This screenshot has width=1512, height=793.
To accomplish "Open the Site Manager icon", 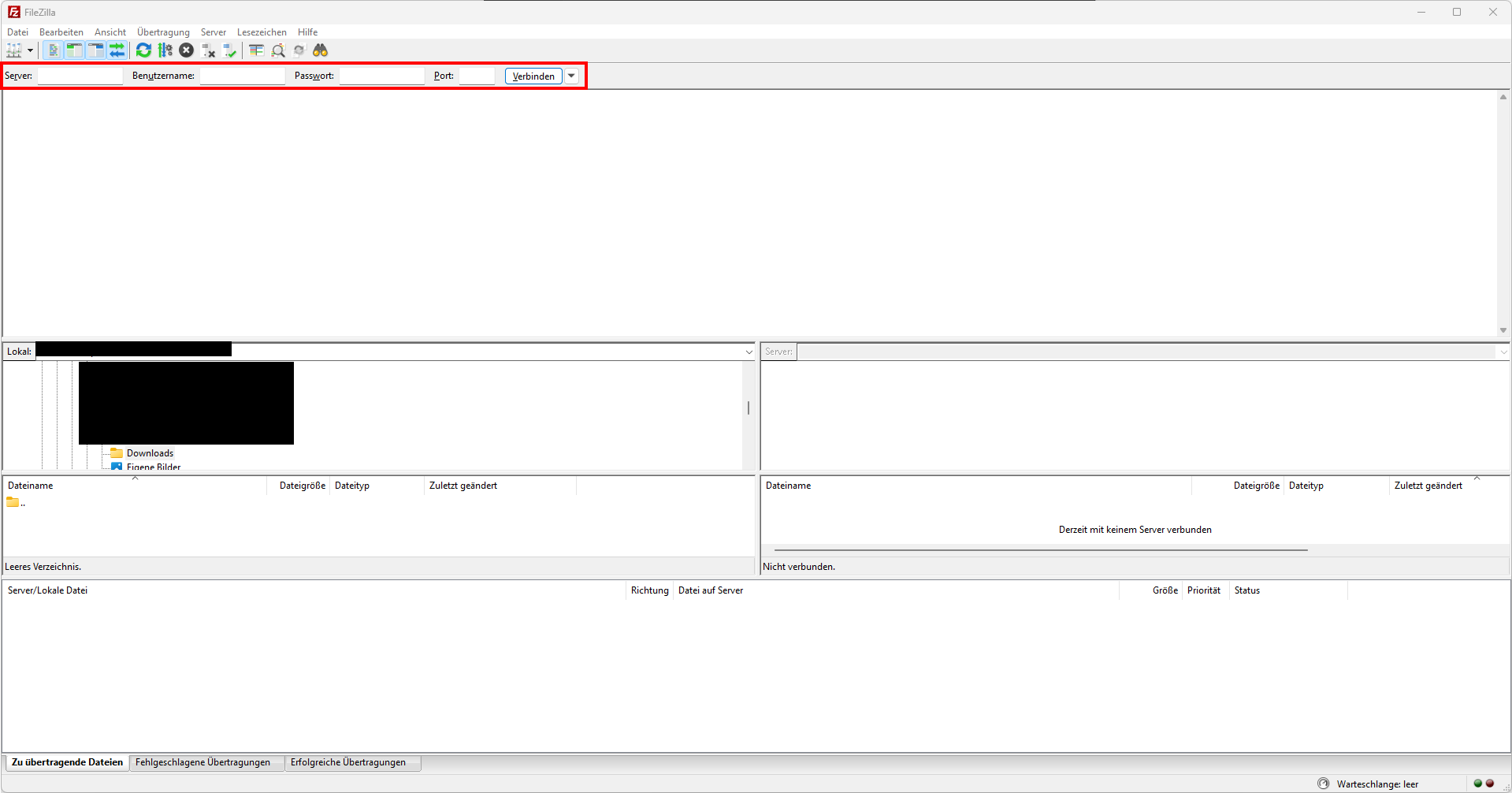I will 14,50.
